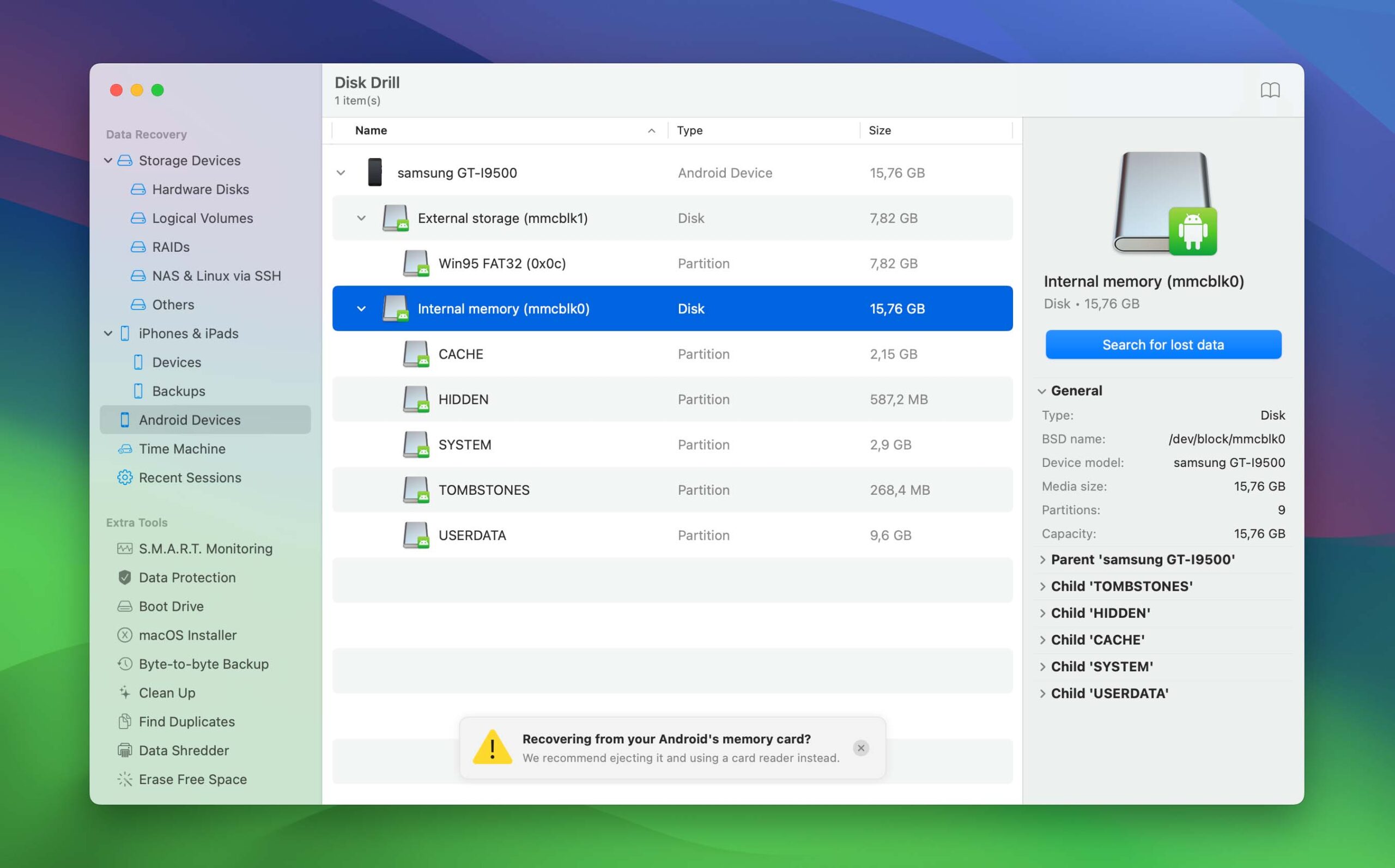This screenshot has height=868, width=1395.
Task: Click the Search for lost data button
Action: point(1162,344)
